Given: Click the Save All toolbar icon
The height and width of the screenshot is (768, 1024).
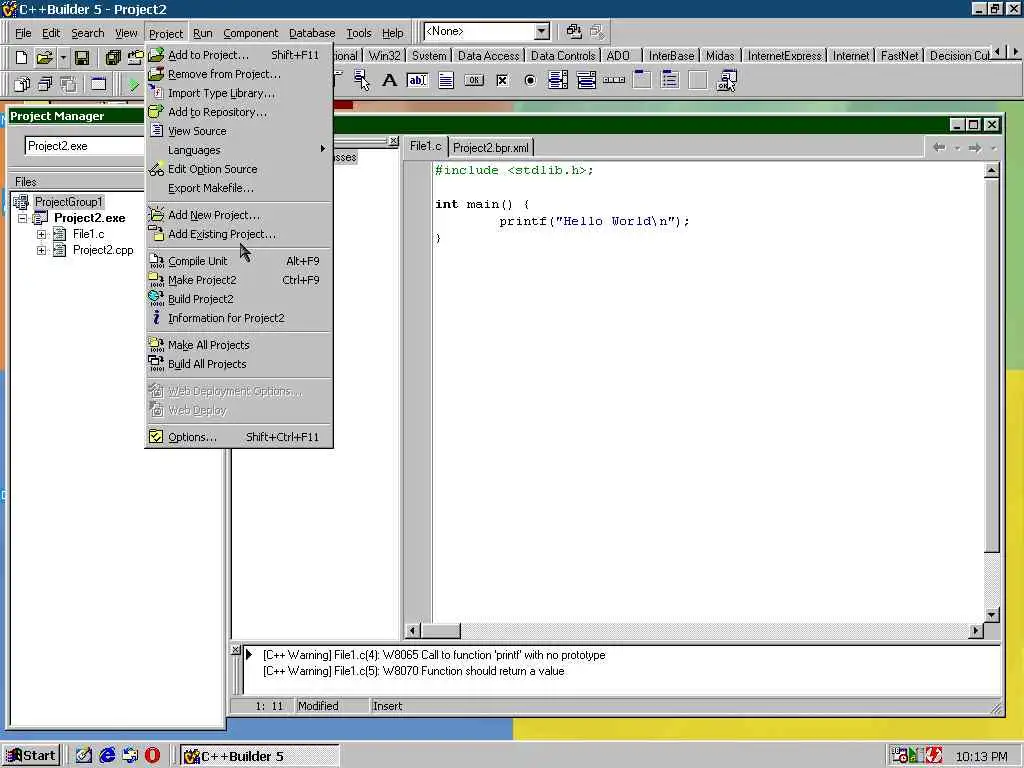Looking at the screenshot, I should click(x=113, y=57).
